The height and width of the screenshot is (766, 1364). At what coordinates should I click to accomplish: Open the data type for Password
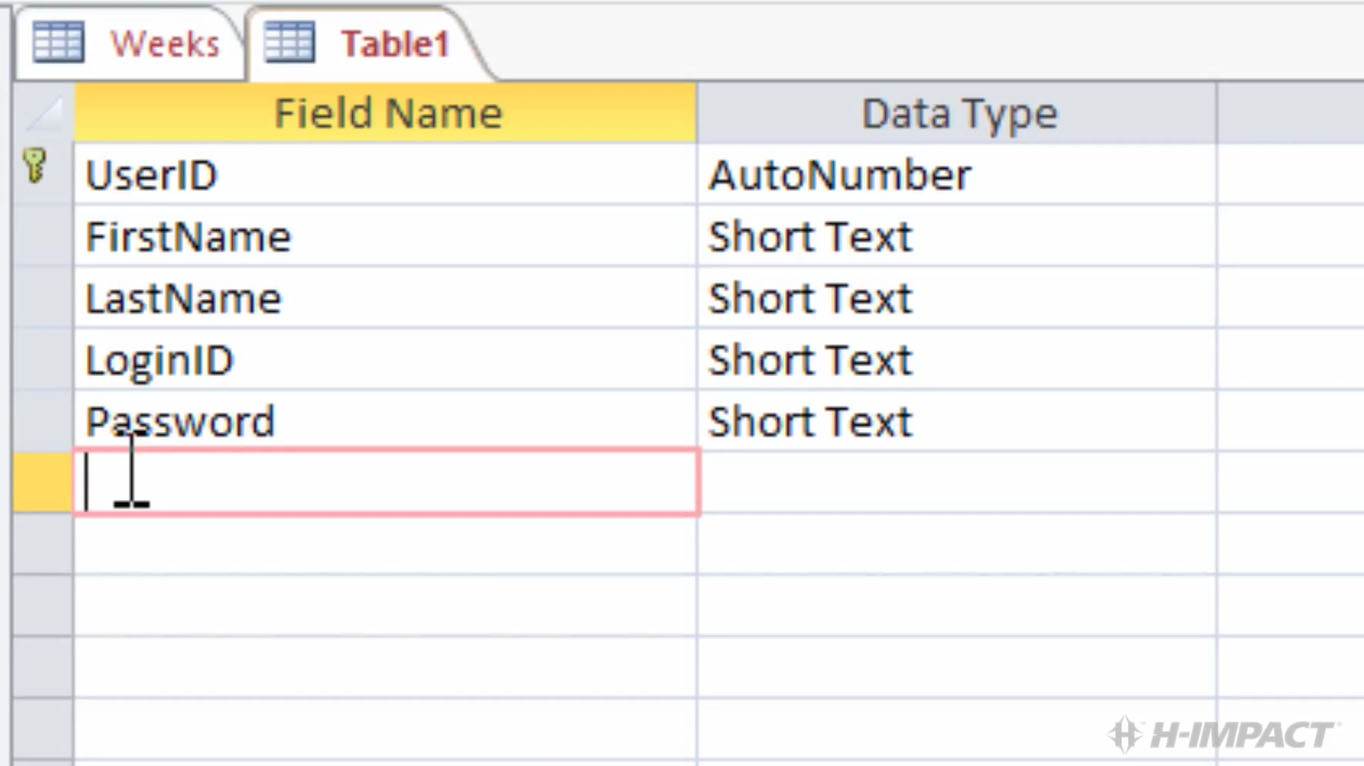click(x=957, y=421)
